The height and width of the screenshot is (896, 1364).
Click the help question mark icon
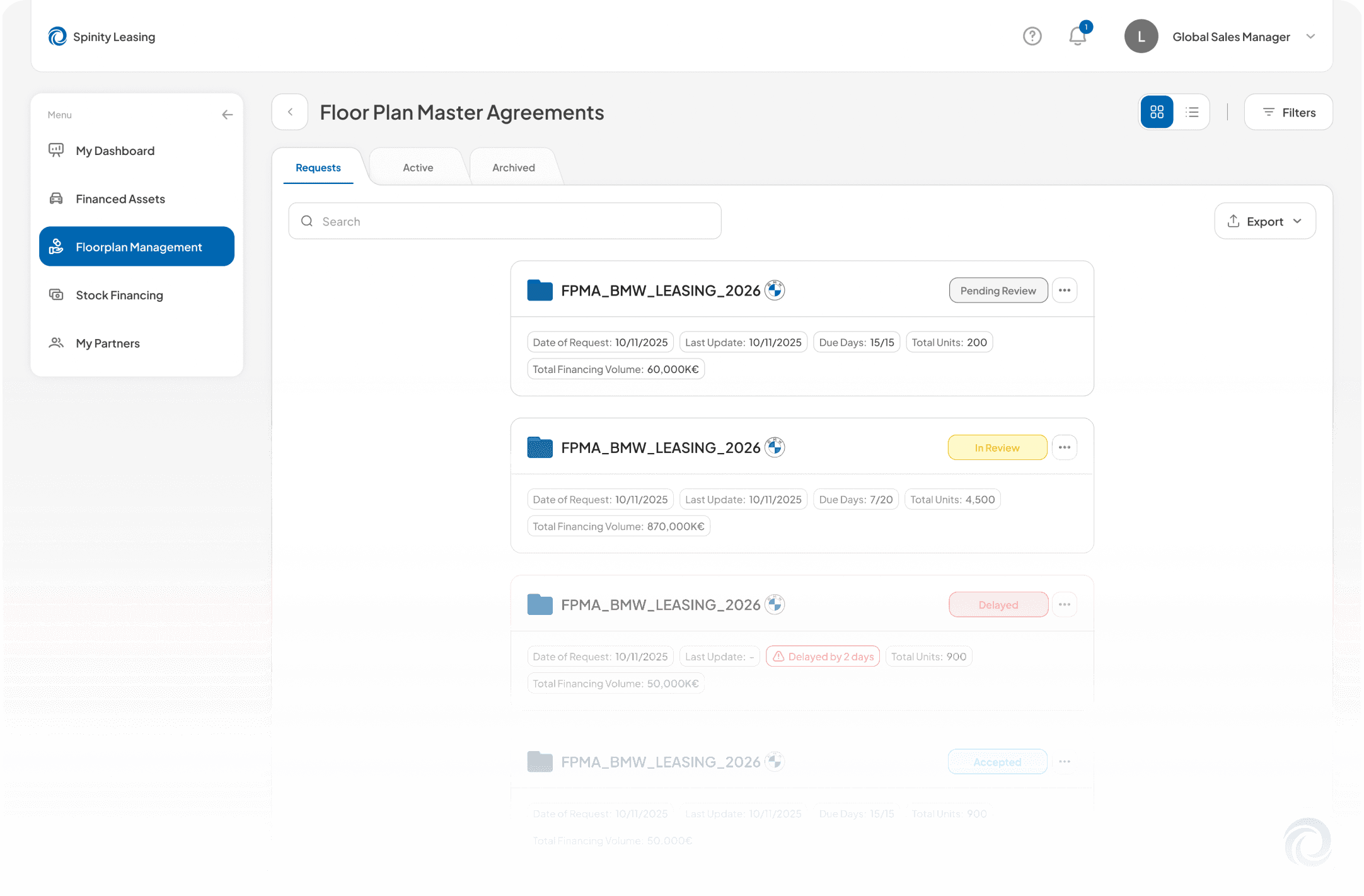(1032, 37)
